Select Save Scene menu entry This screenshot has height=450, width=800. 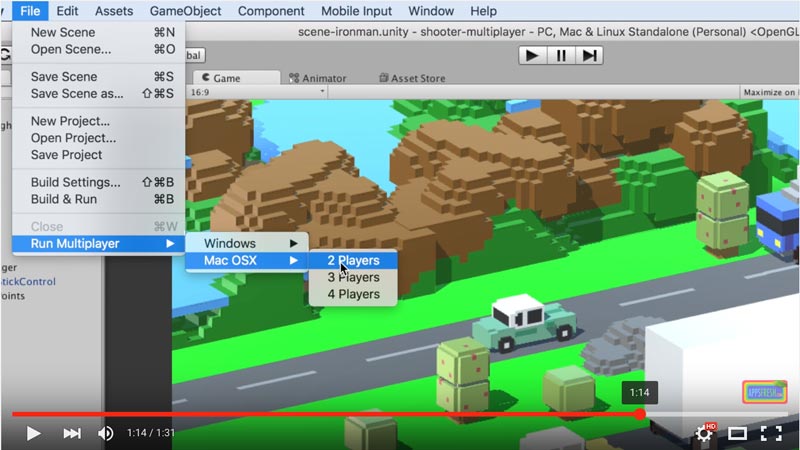click(99, 77)
